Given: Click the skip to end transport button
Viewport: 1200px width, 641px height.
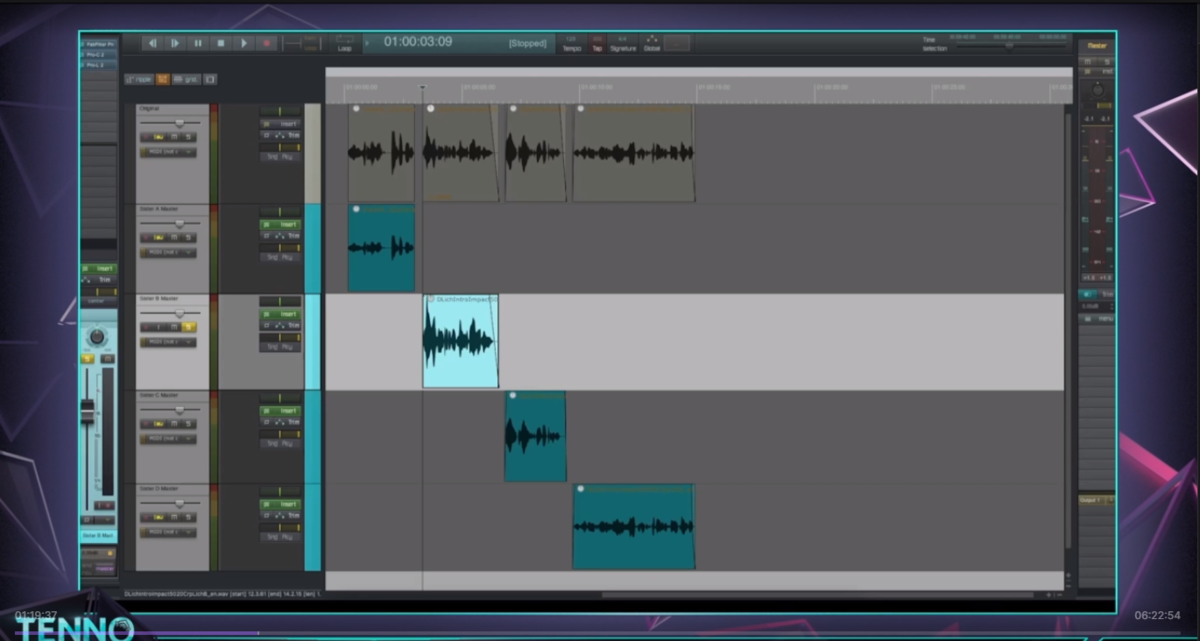Looking at the screenshot, I should click(x=175, y=43).
